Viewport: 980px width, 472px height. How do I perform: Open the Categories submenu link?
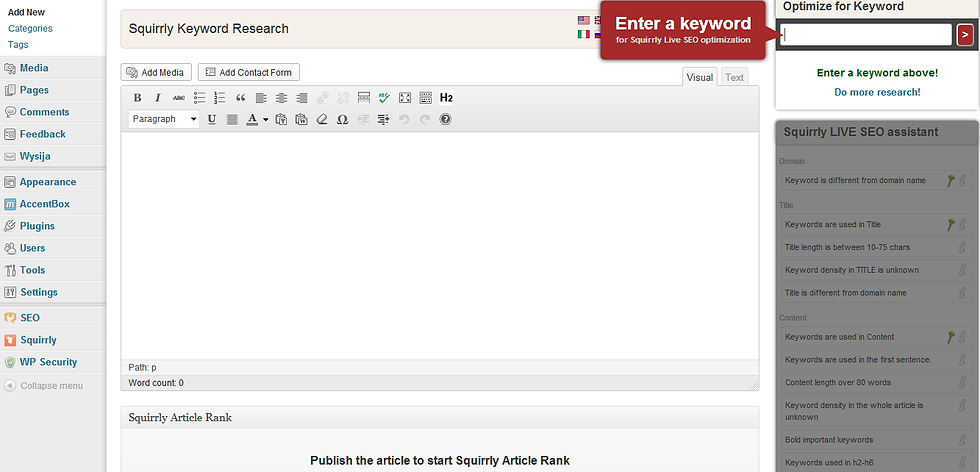[x=30, y=28]
